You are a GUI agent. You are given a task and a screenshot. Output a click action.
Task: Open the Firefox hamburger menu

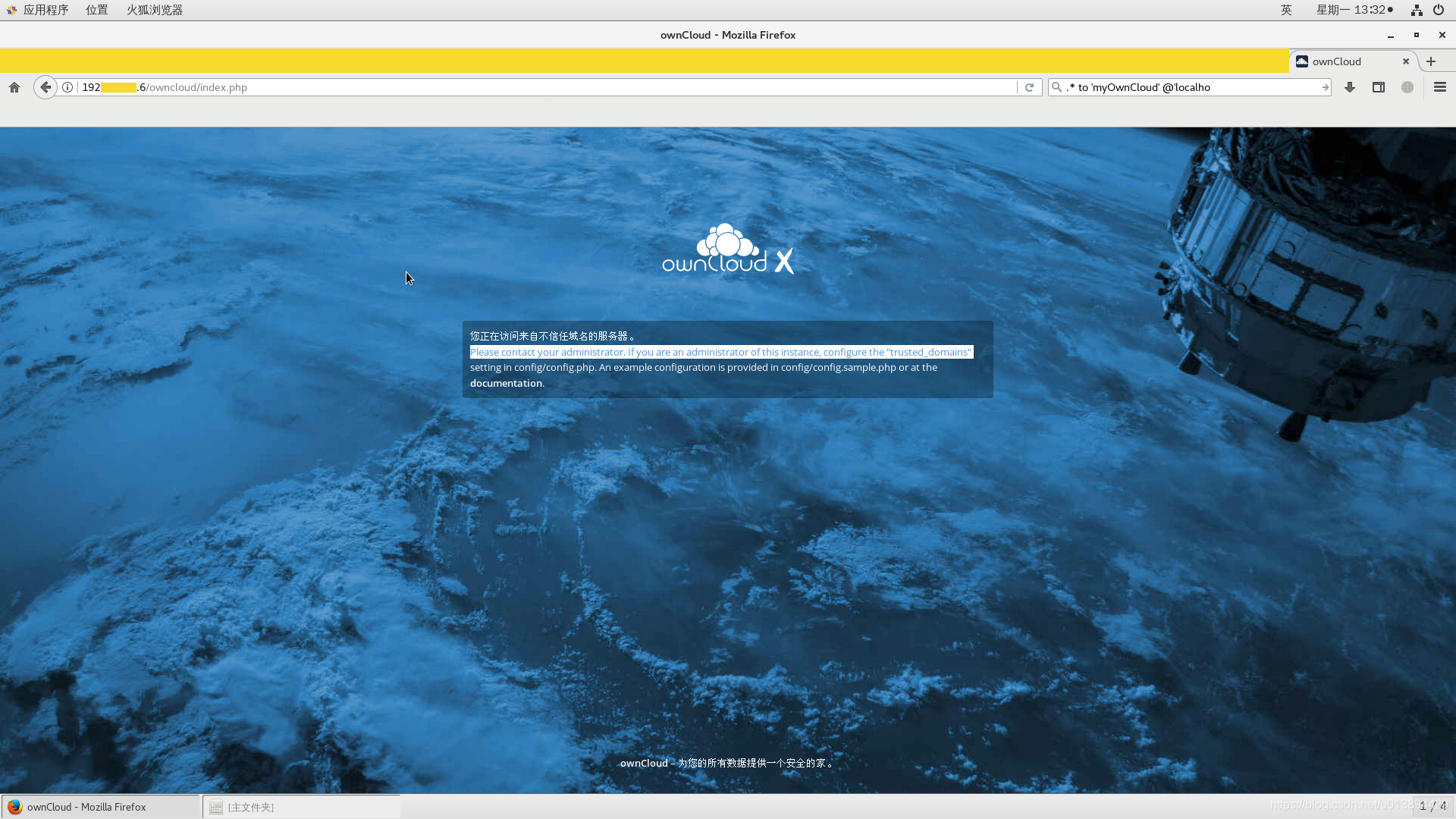(x=1439, y=87)
